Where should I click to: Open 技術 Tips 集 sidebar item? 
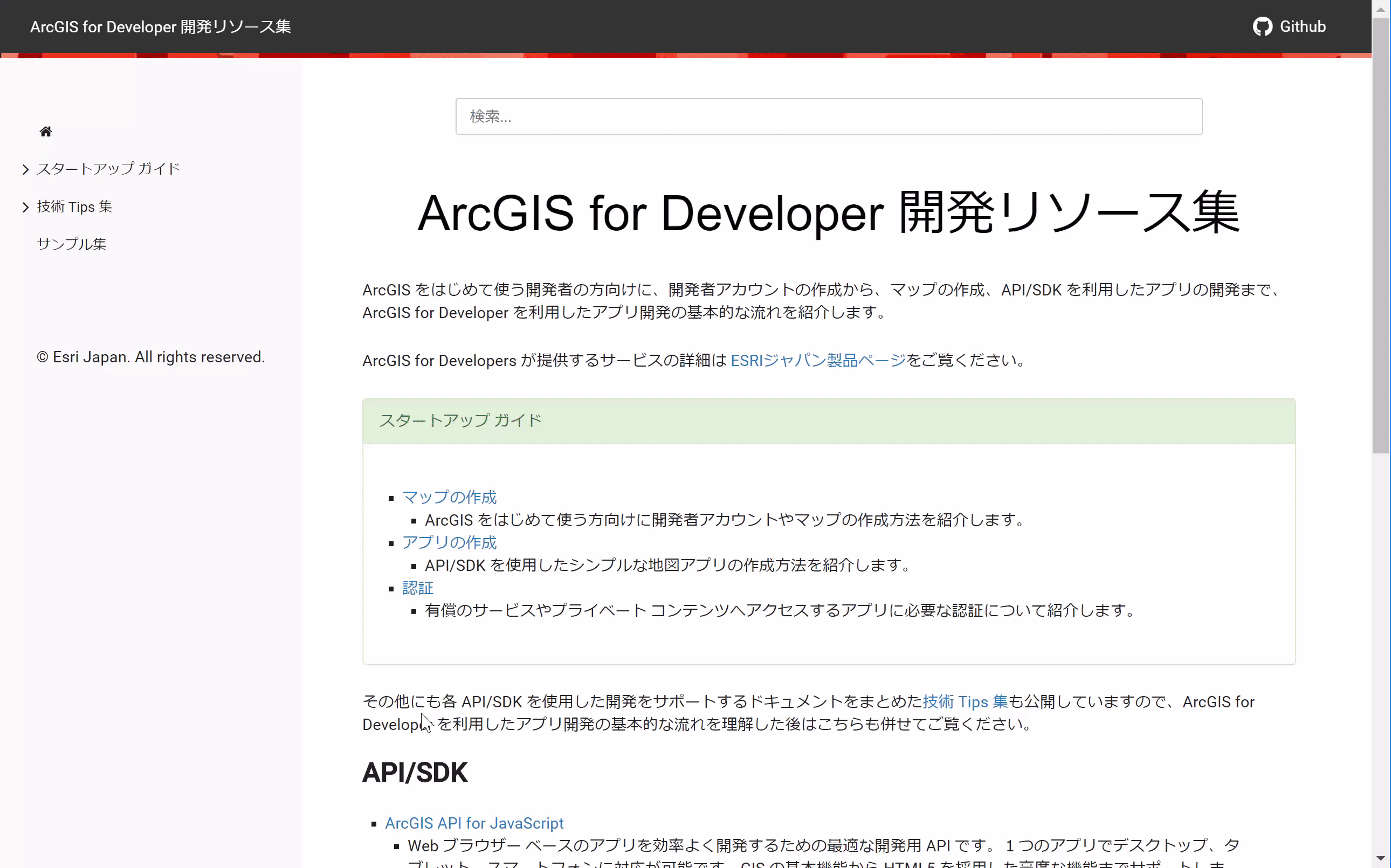tap(74, 206)
